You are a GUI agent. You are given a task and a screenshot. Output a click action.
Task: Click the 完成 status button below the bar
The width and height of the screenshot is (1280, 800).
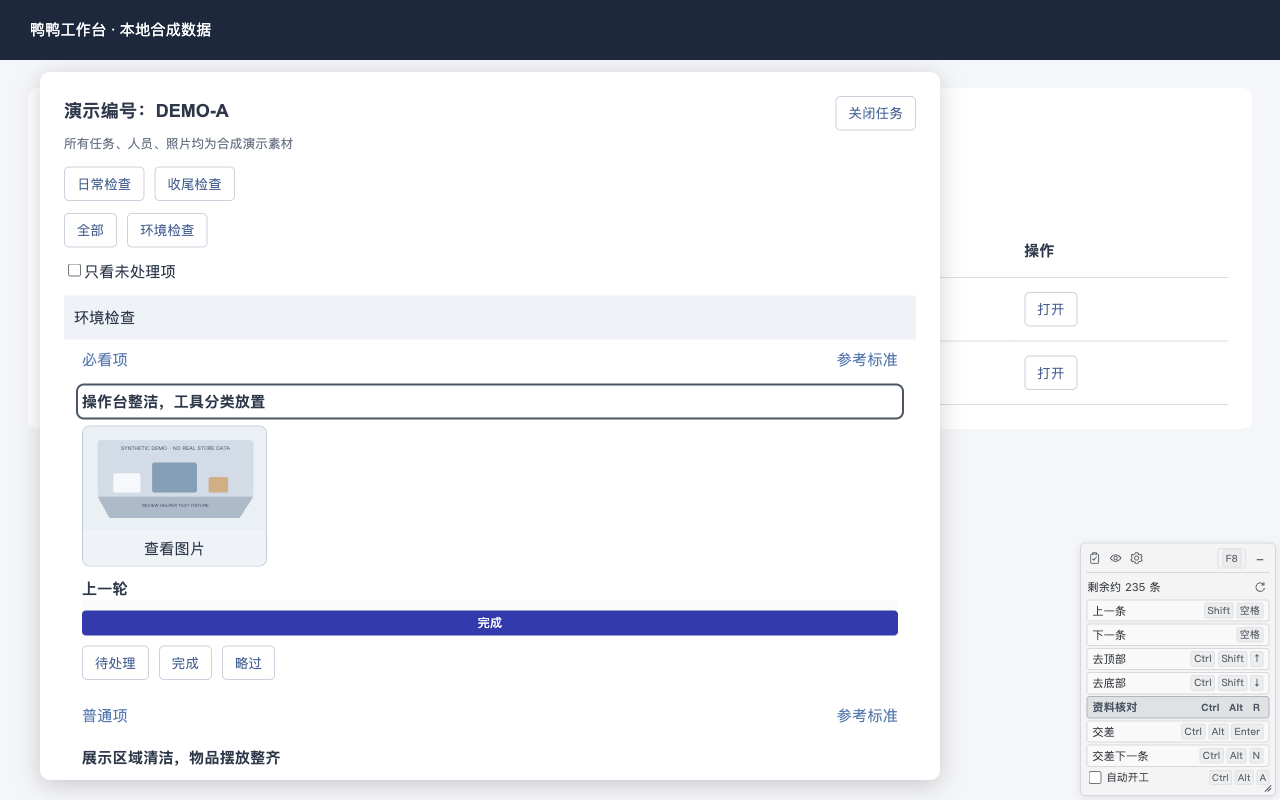pos(185,663)
